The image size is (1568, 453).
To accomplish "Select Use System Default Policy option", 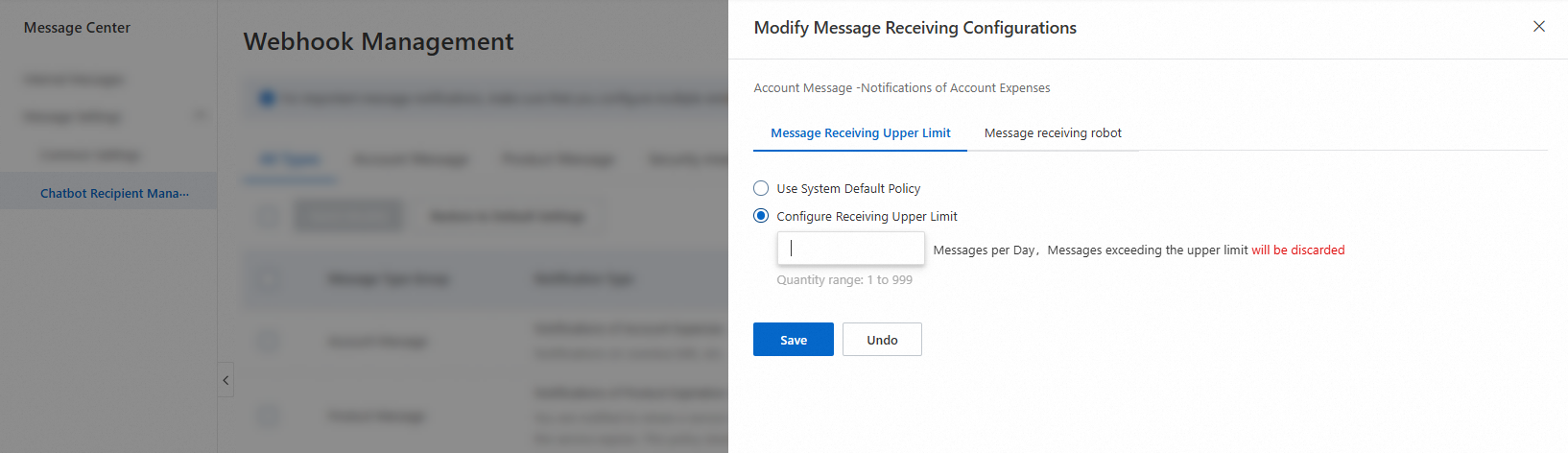I will 761,188.
